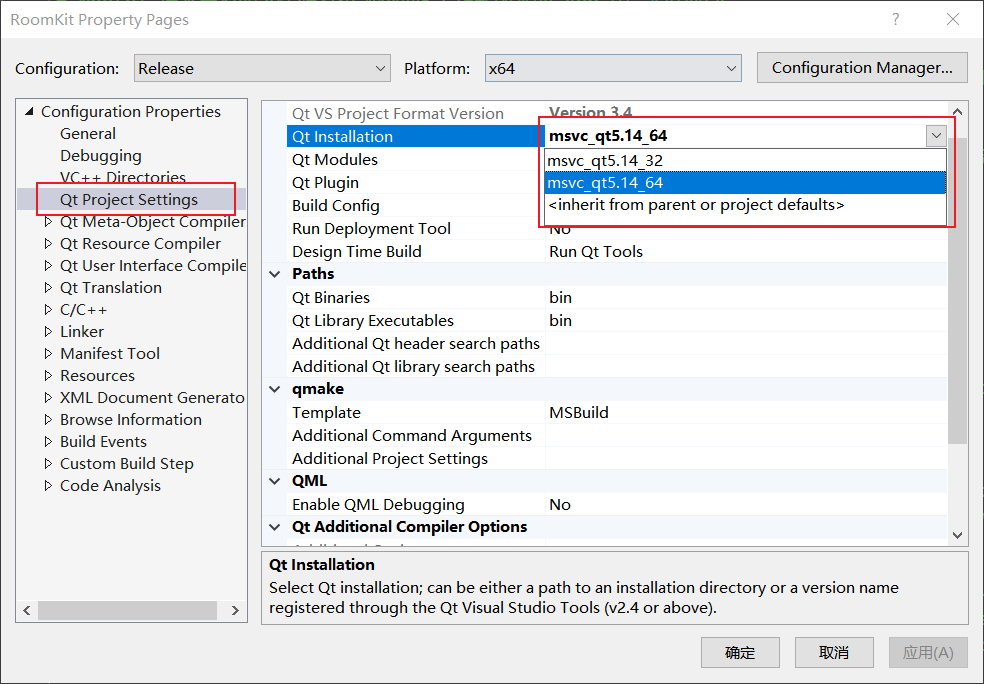Choose msvc_qt5.14_64 from the dropdown list
The width and height of the screenshot is (984, 684).
tap(746, 183)
